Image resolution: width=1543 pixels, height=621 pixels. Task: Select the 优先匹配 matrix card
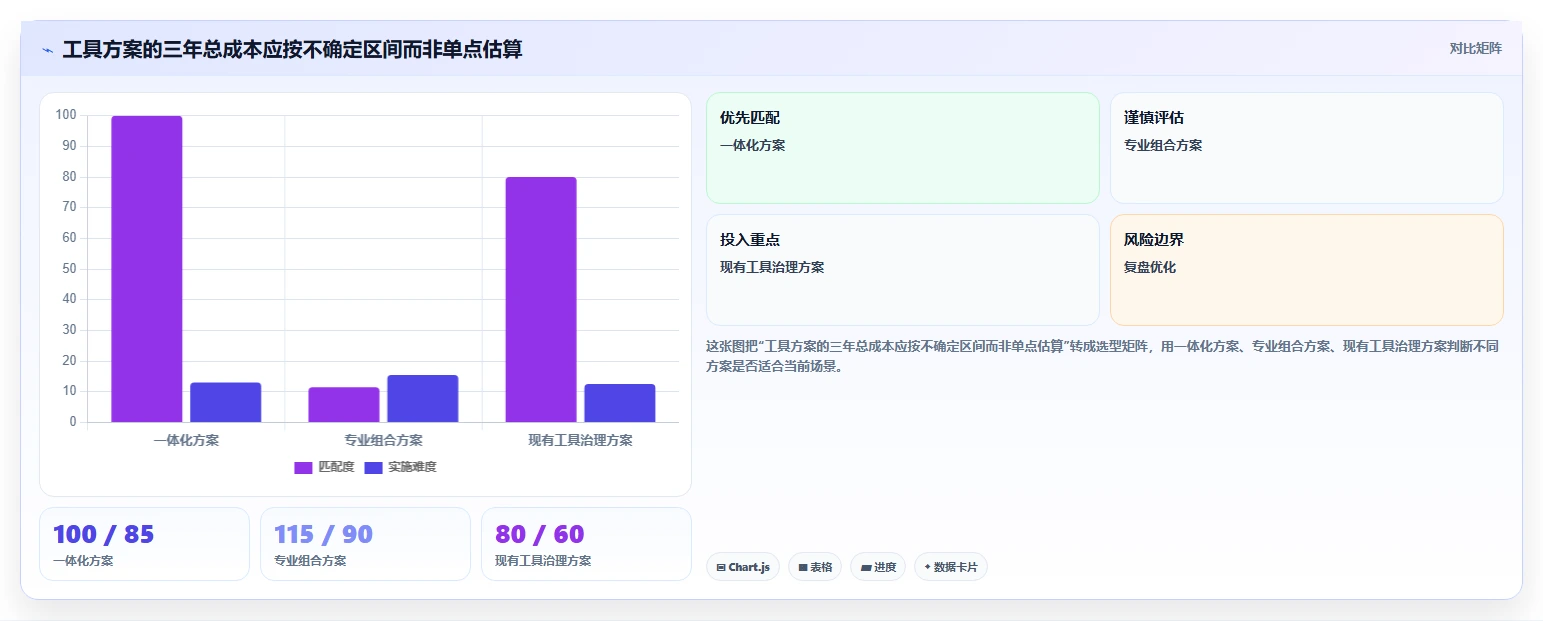click(x=903, y=148)
